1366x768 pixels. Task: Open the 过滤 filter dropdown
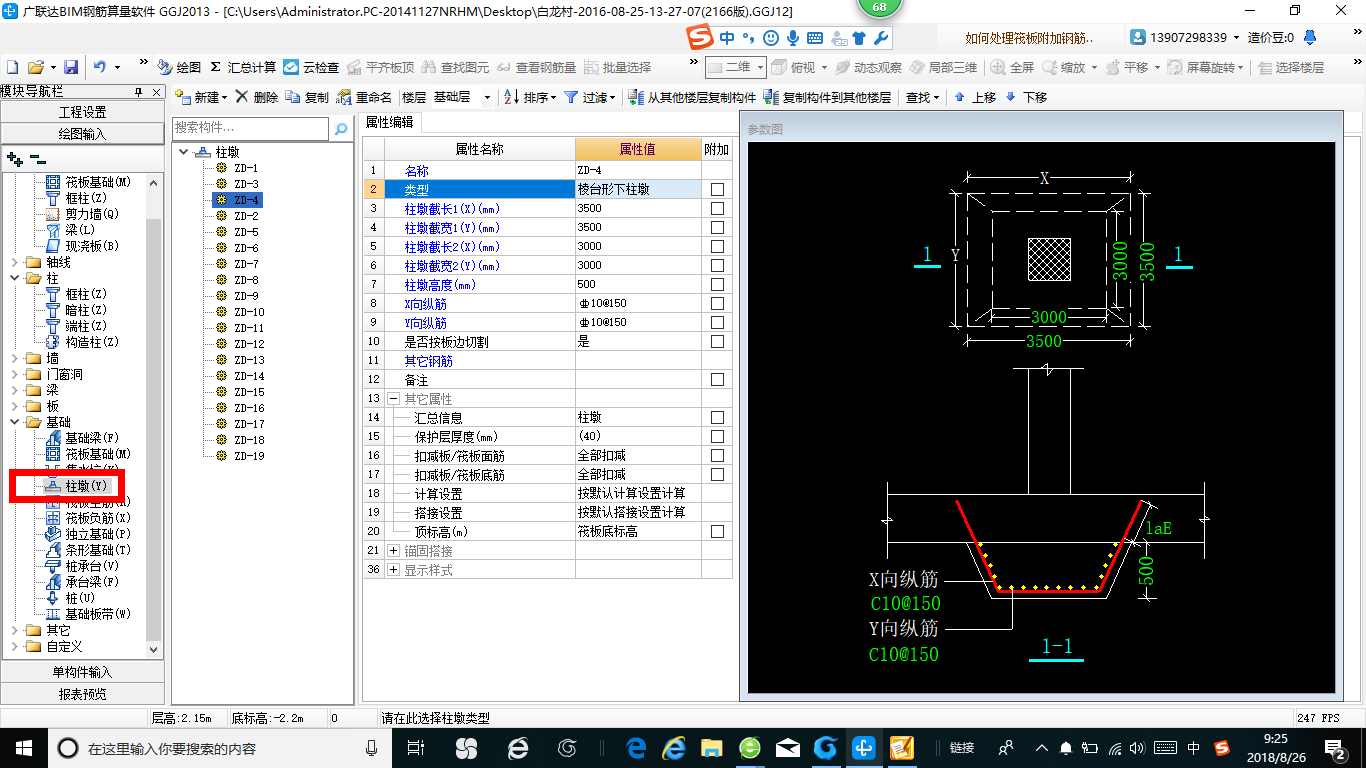point(590,97)
